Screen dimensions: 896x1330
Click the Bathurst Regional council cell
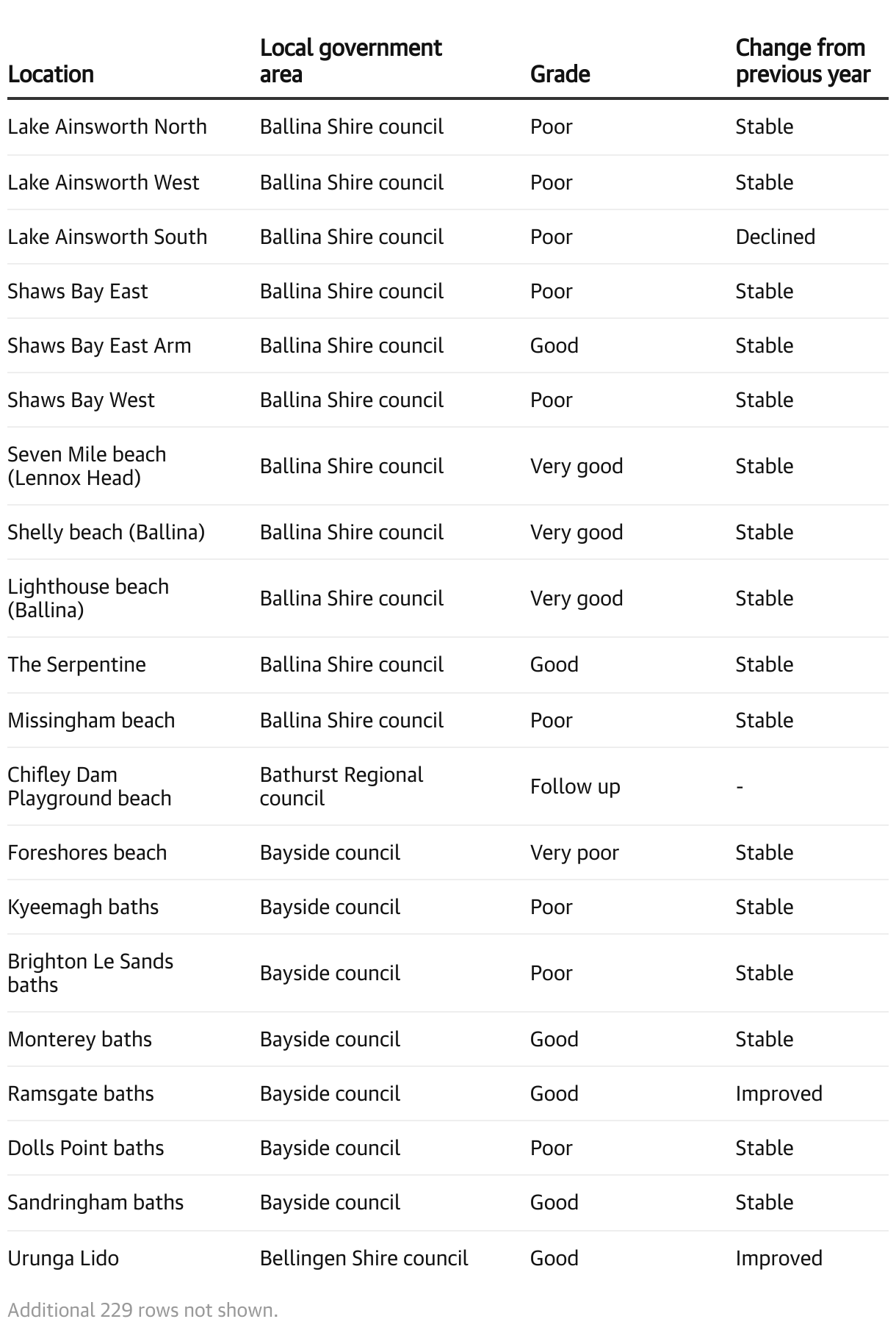(341, 786)
